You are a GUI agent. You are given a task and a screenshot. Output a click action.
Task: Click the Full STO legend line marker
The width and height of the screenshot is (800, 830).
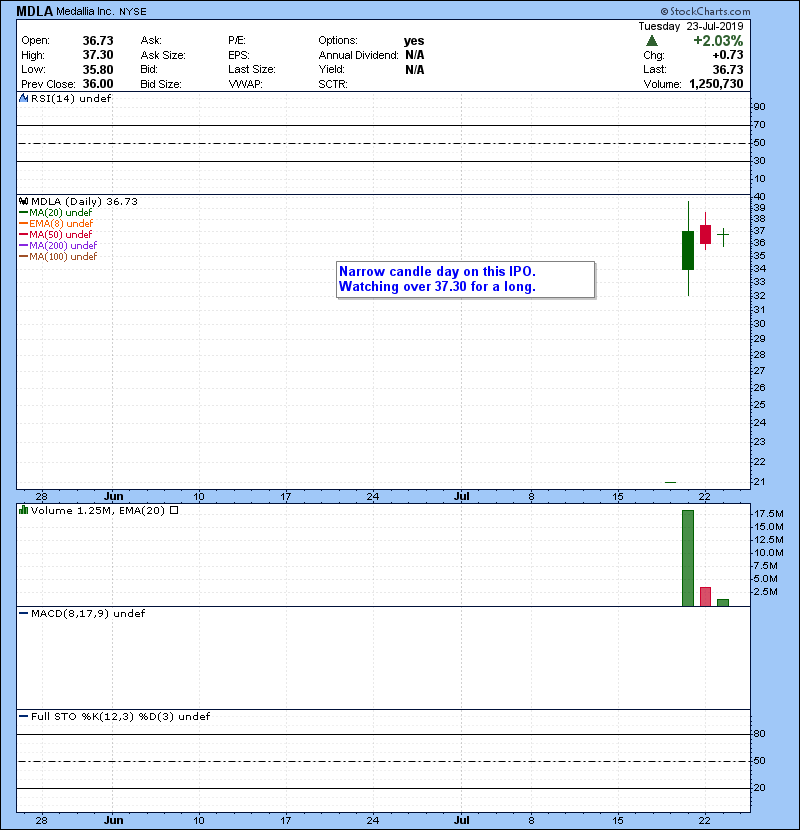[x=23, y=717]
